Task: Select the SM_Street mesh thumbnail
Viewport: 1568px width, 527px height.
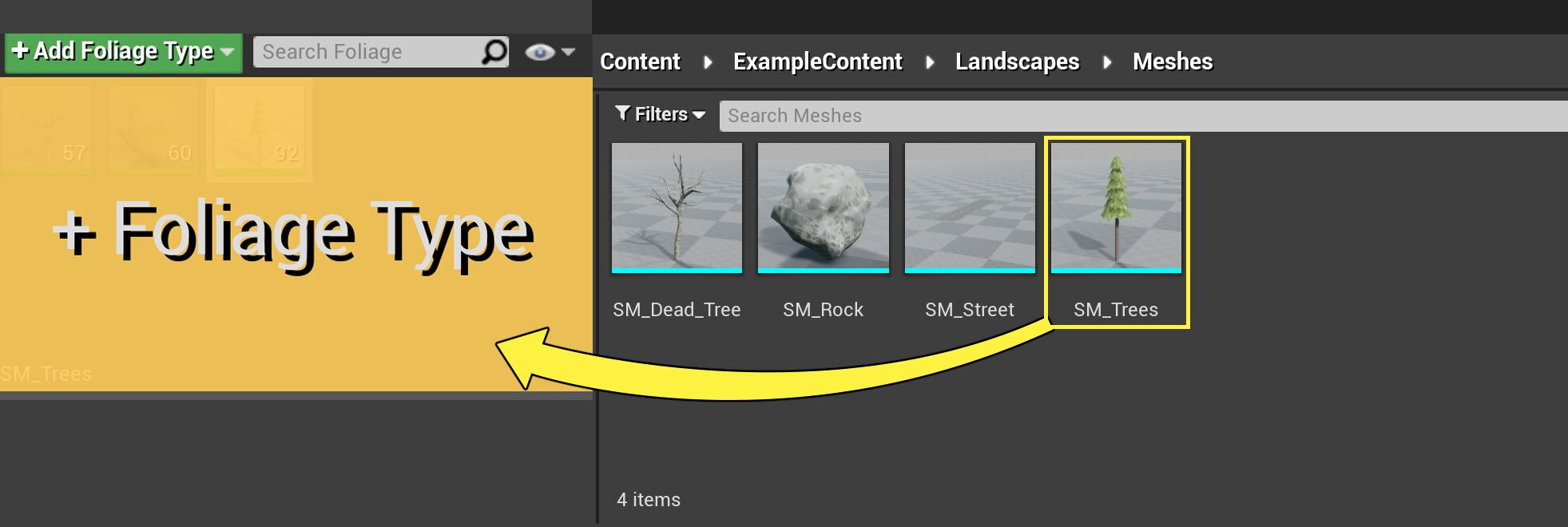Action: [970, 208]
